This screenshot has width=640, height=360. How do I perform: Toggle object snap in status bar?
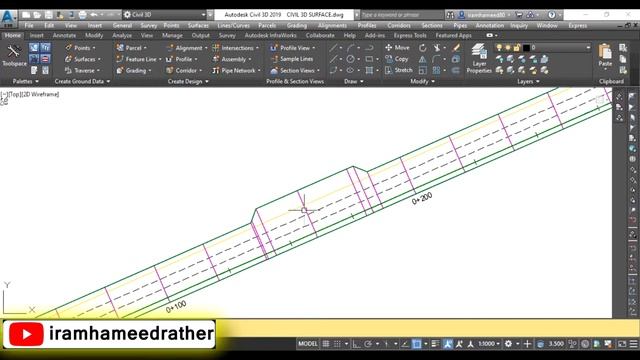pos(416,344)
